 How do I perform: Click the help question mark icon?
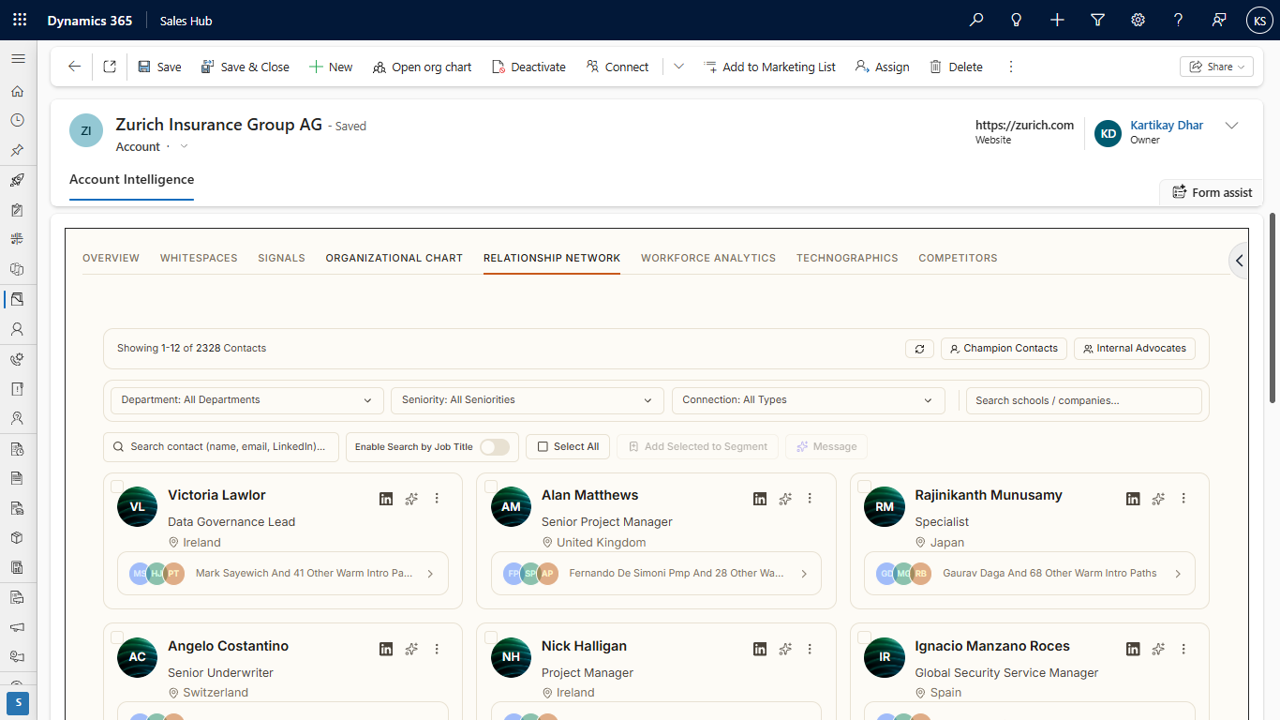(x=1178, y=20)
